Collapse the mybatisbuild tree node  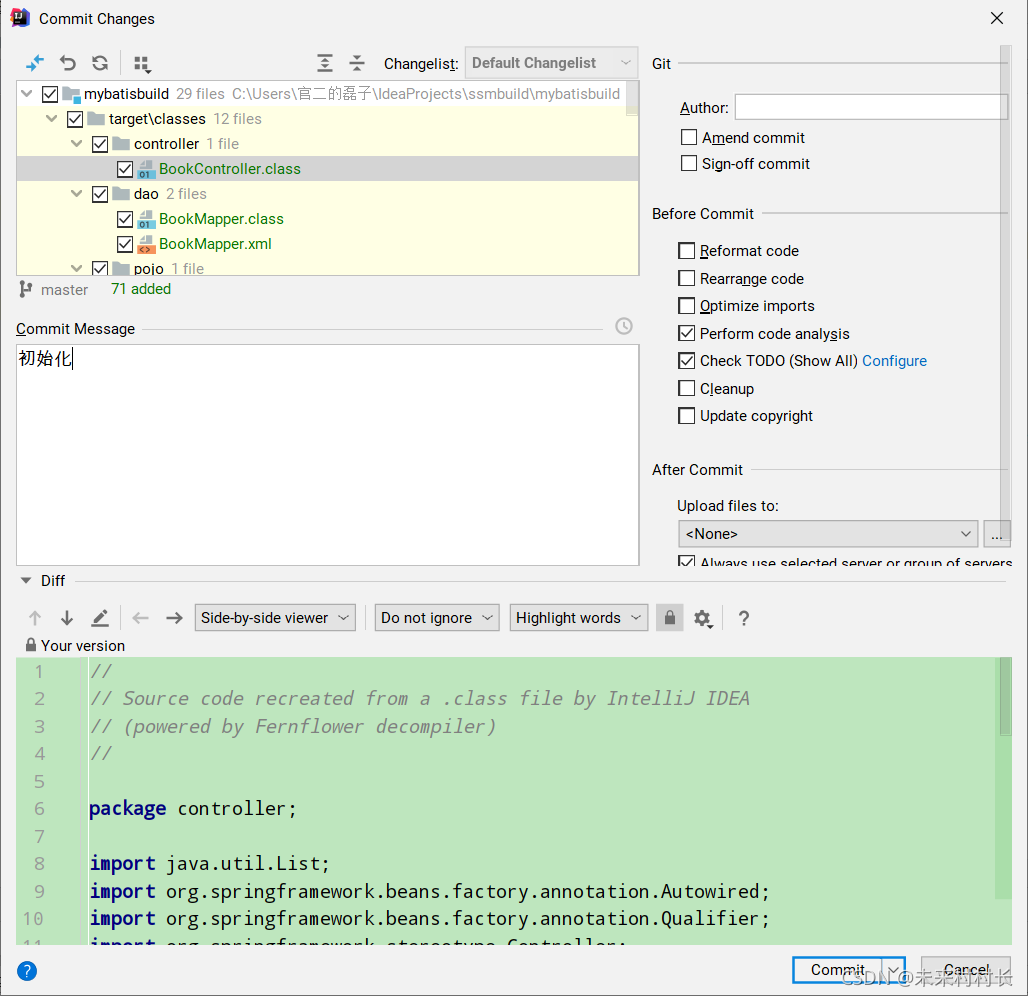tap(26, 94)
